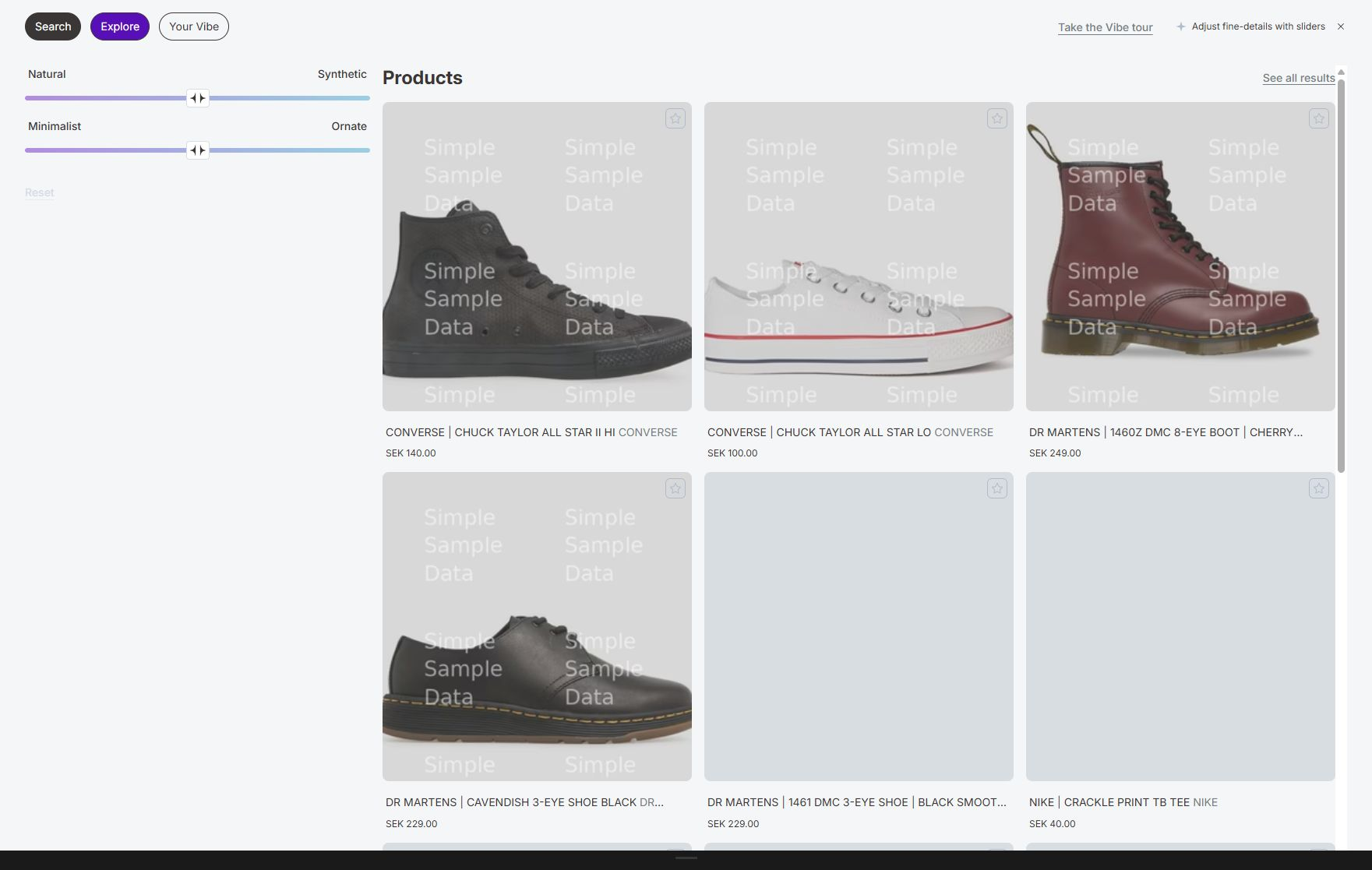Click the Synthetic slider label
Viewport: 1372px width, 870px height.
(342, 74)
